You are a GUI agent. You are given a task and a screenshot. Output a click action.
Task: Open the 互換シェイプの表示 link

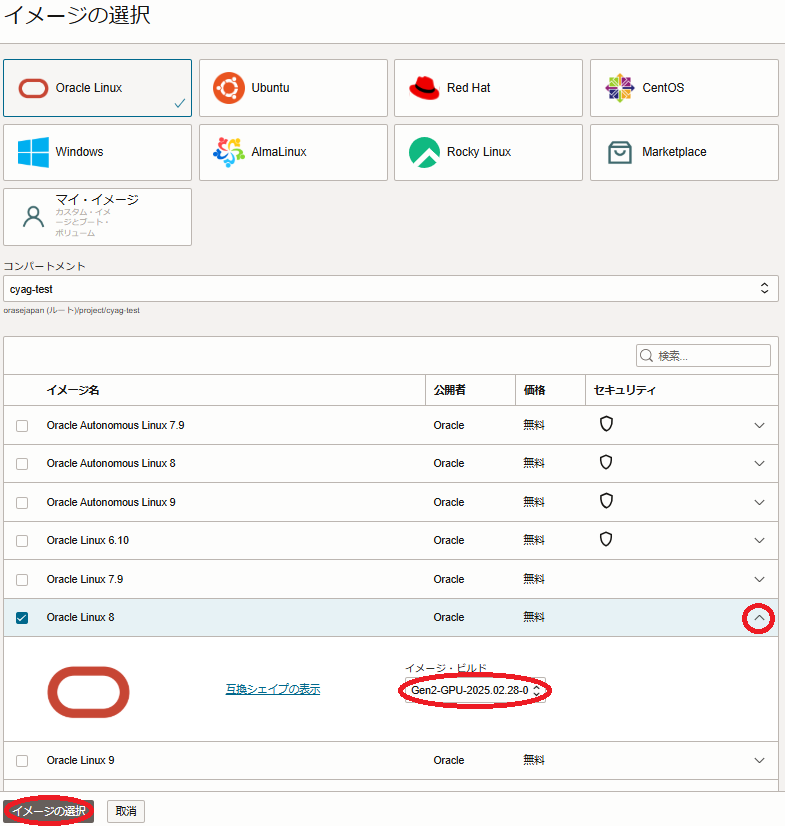coord(272,689)
